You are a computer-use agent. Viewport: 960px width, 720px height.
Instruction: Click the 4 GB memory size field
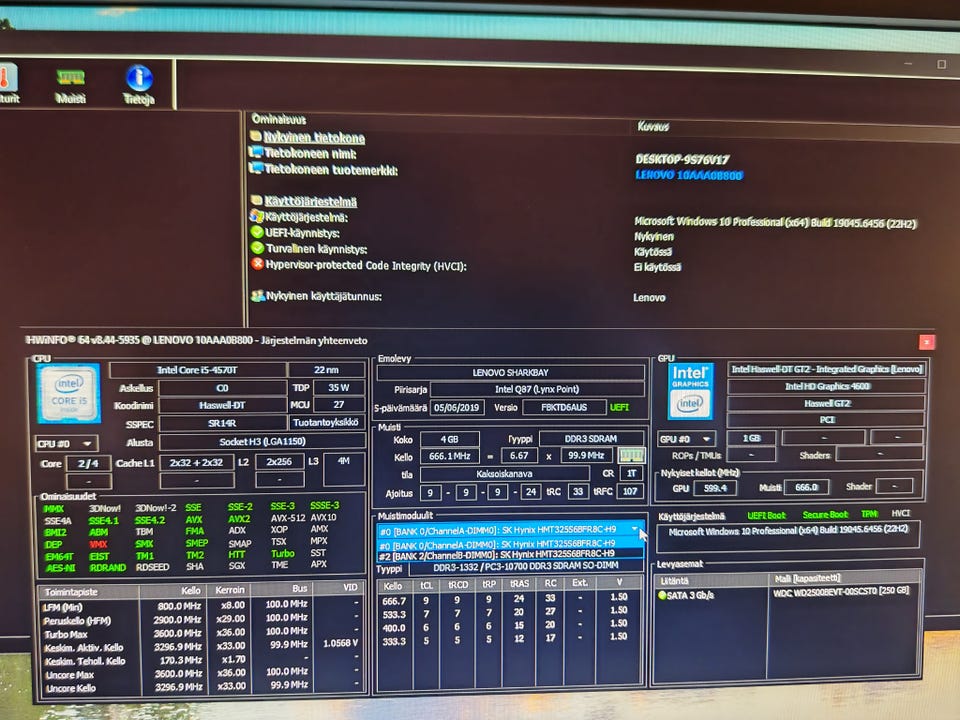(x=449, y=440)
